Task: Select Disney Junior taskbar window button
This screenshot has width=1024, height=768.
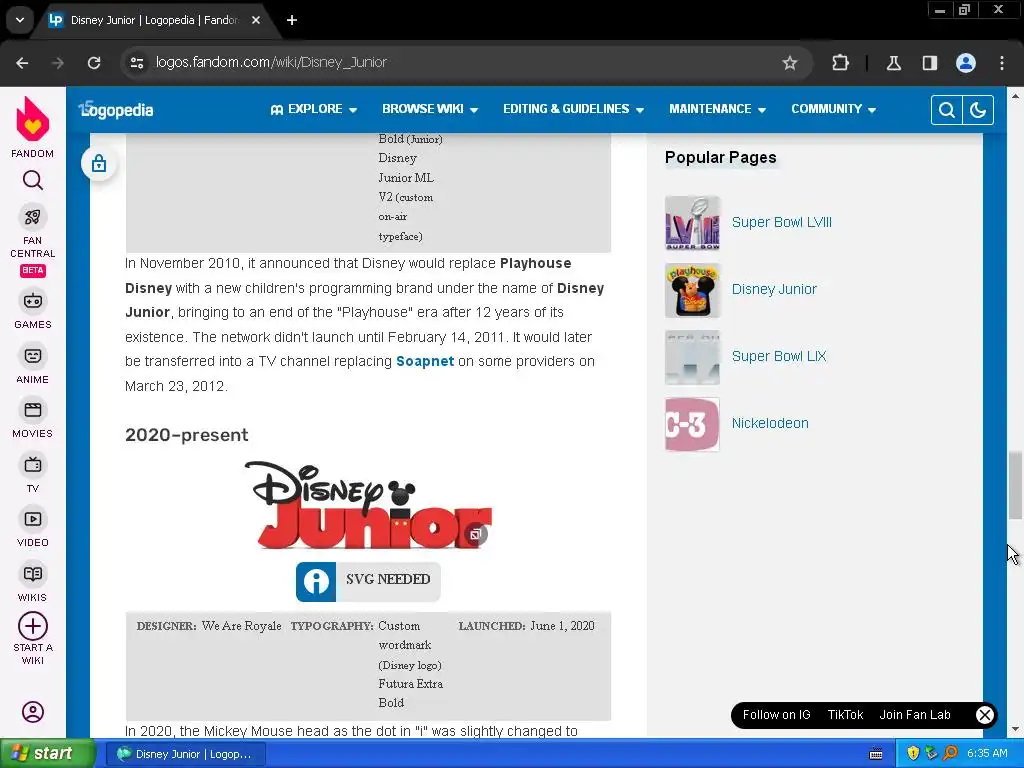Action: click(x=185, y=754)
